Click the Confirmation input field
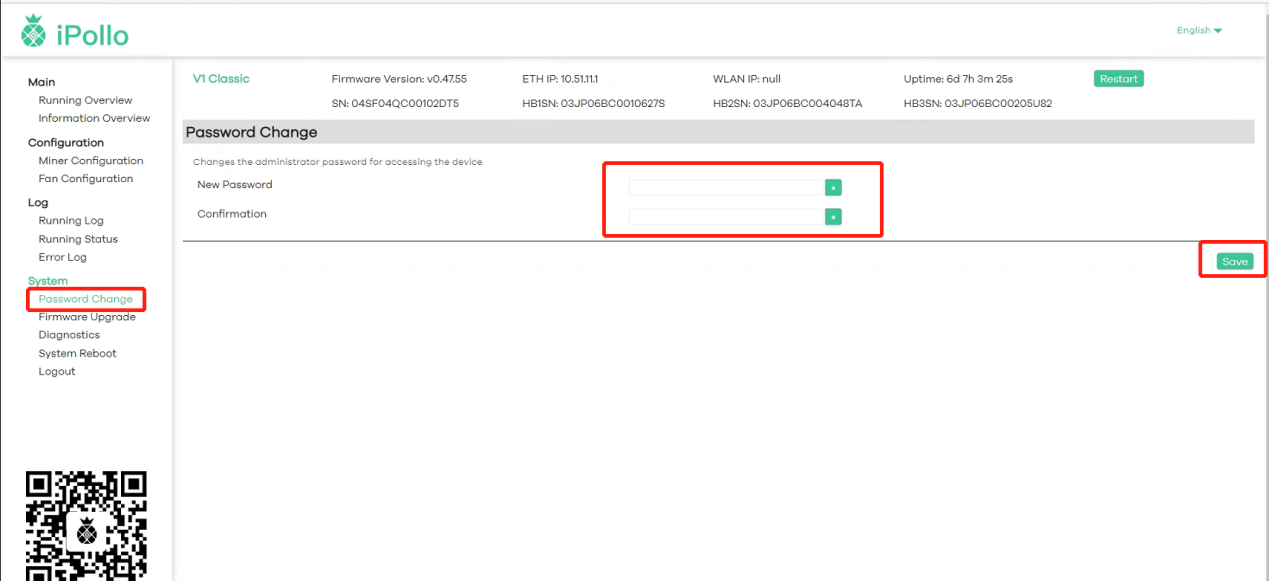 [725, 217]
